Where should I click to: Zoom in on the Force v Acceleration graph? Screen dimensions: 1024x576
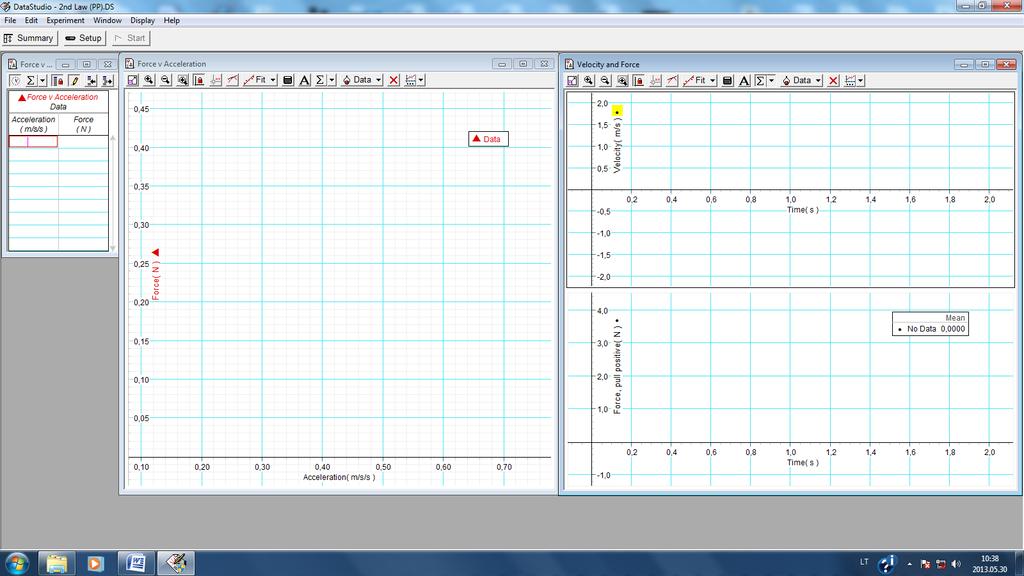(149, 80)
